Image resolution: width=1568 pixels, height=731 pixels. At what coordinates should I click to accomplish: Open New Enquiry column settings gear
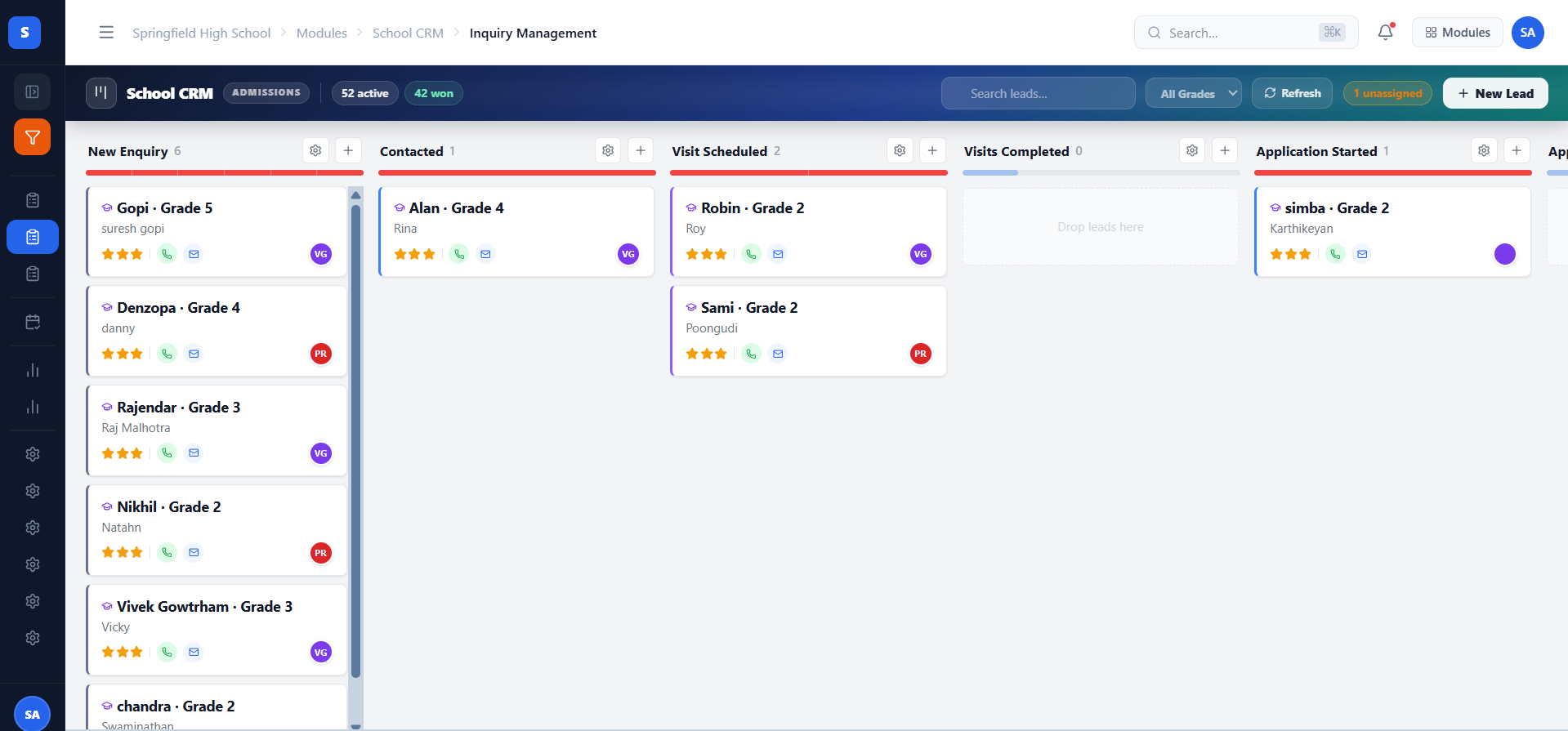[315, 150]
